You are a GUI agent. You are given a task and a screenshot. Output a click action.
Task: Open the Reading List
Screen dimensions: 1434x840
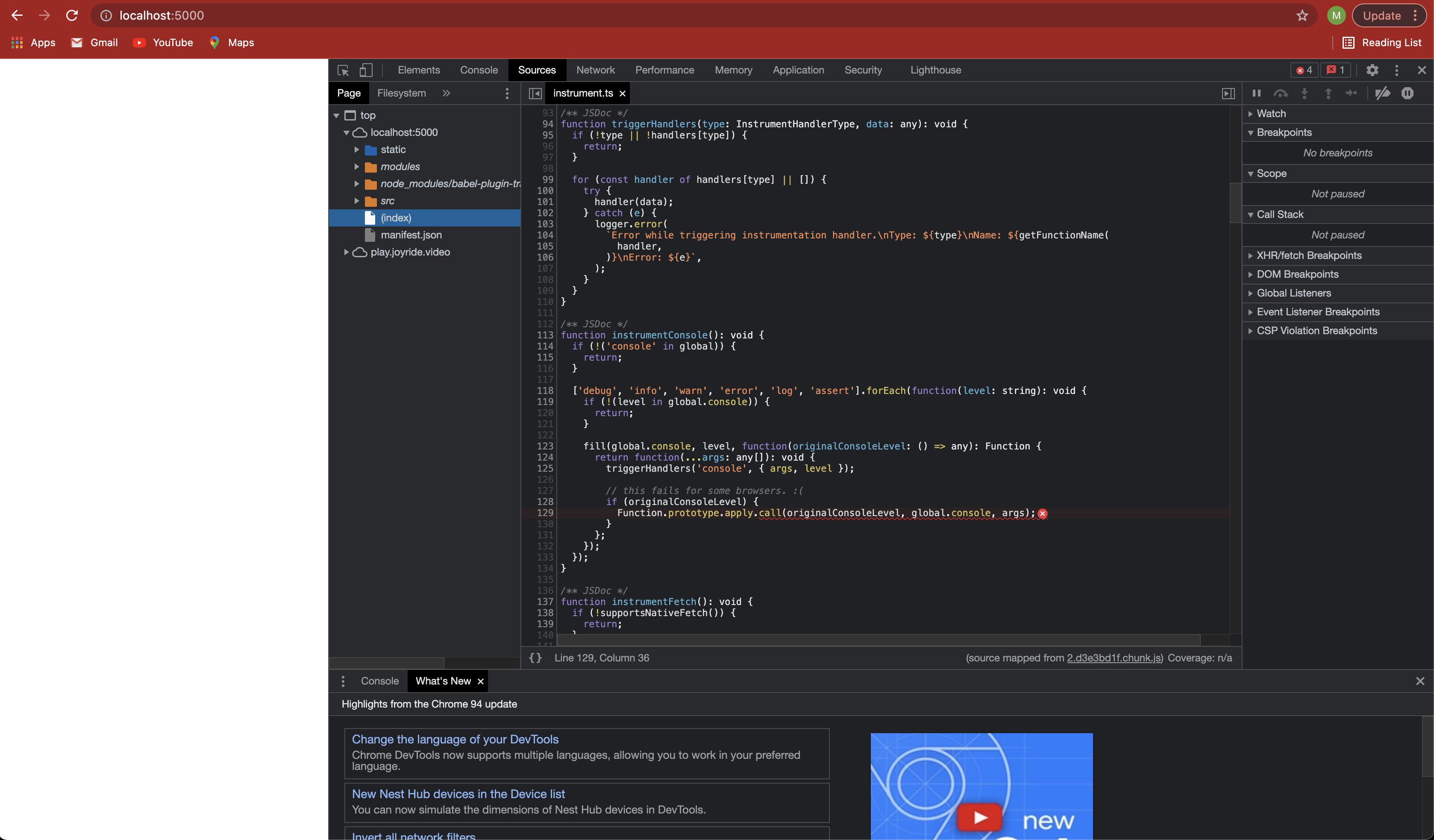click(1382, 43)
